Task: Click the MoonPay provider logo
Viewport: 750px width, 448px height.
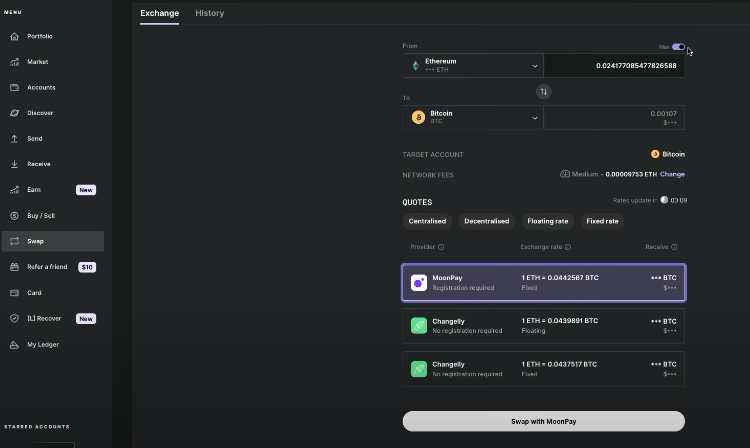Action: [419, 283]
